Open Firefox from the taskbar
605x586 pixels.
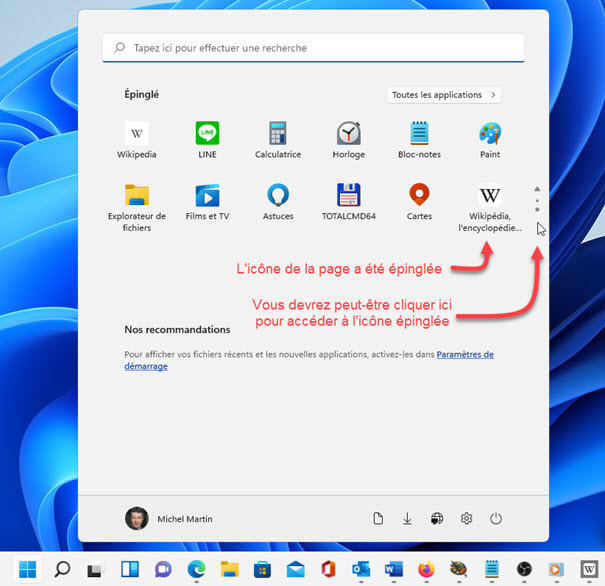(x=426, y=569)
